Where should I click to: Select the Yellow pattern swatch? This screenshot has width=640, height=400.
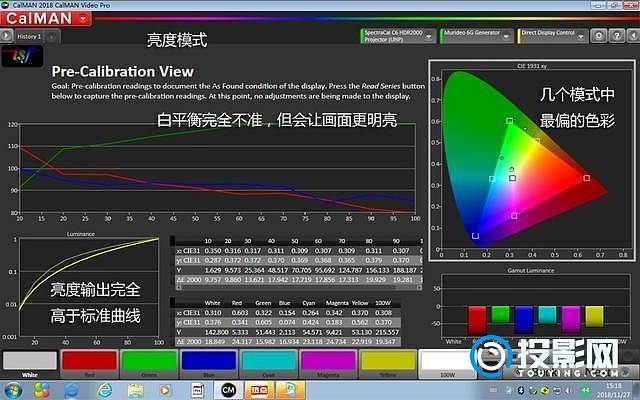tap(388, 364)
